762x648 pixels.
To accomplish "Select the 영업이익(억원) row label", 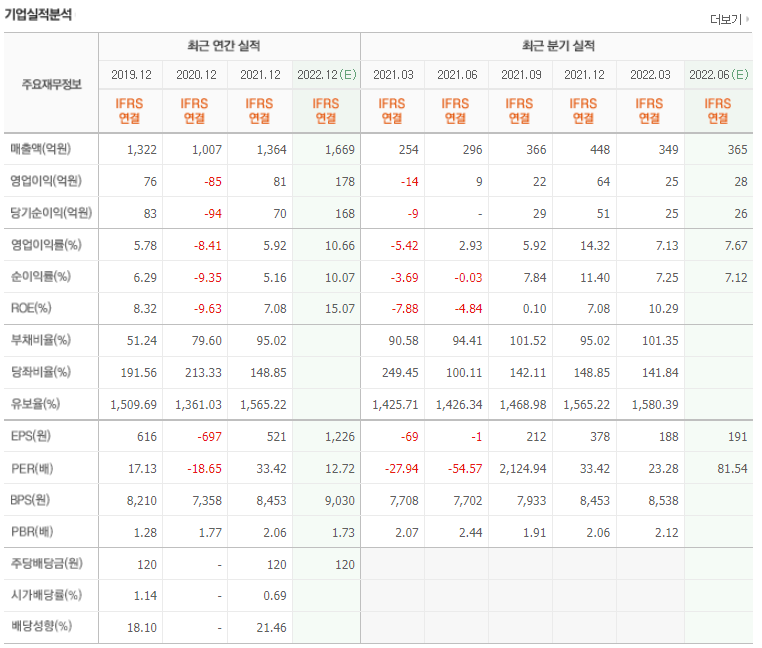I will tap(46, 181).
